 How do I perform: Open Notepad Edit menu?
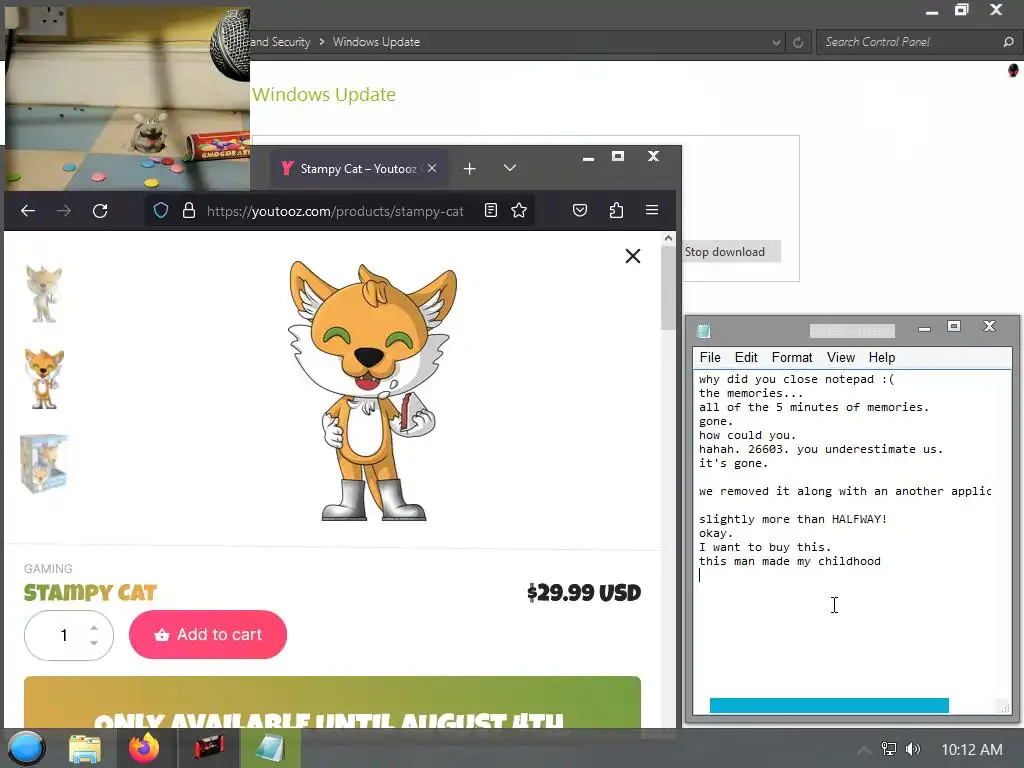(x=746, y=357)
